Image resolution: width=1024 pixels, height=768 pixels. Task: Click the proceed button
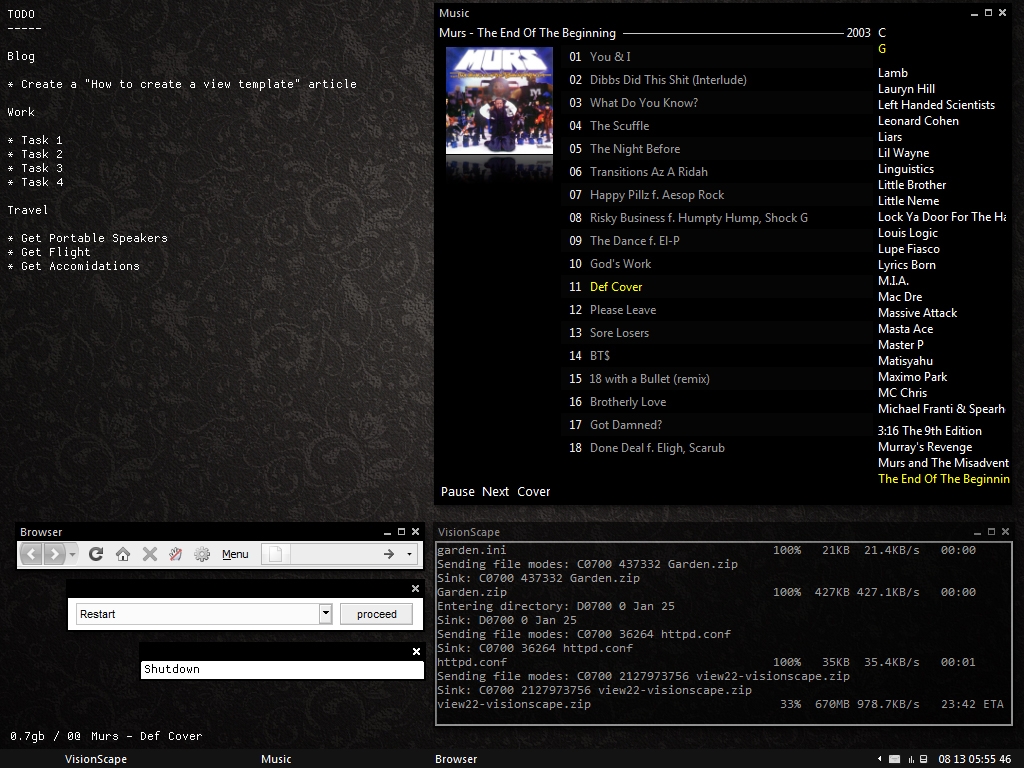click(377, 614)
